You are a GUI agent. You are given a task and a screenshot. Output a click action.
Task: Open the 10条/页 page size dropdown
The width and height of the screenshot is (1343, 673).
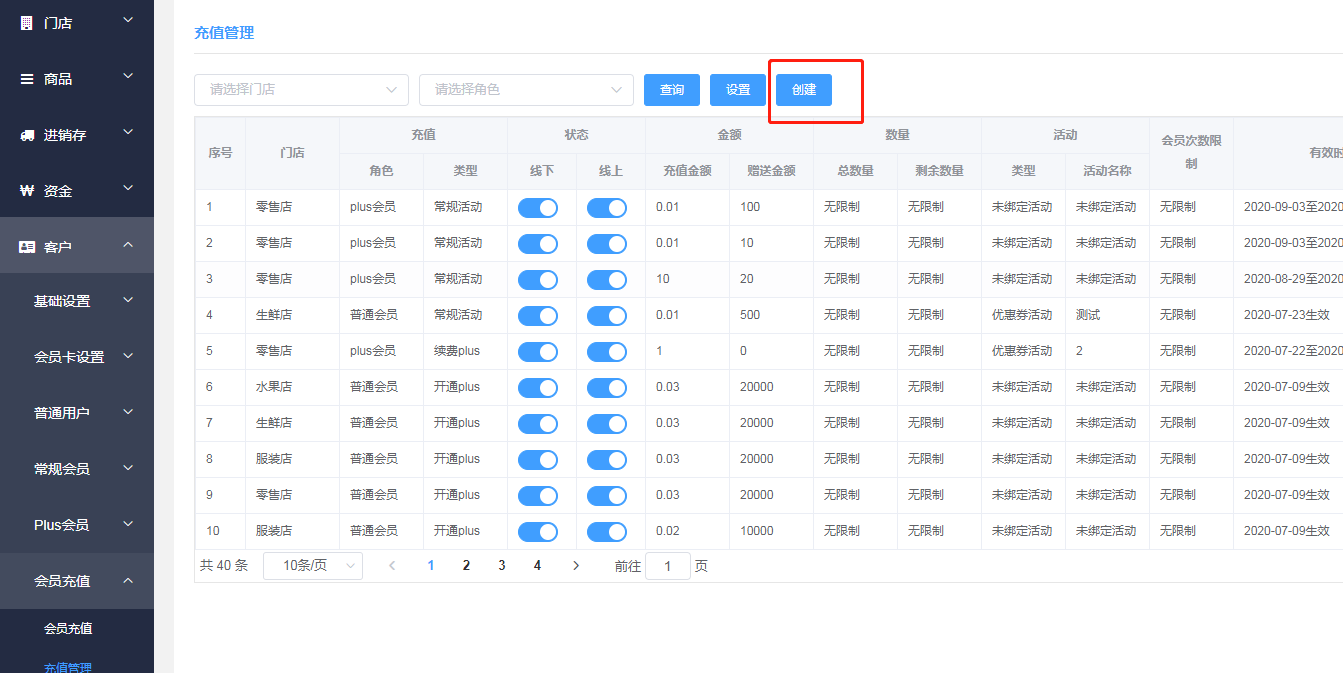click(x=312, y=566)
